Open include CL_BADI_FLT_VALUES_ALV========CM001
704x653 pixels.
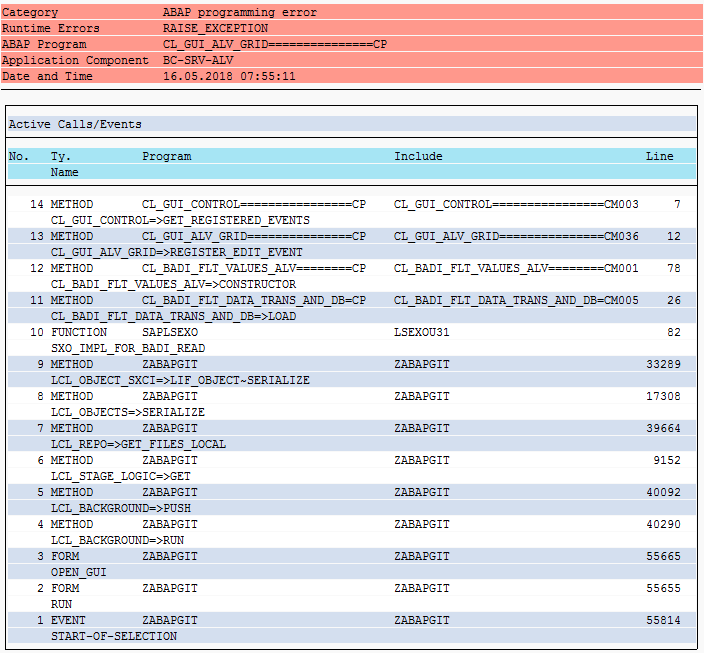pyautogui.click(x=516, y=269)
